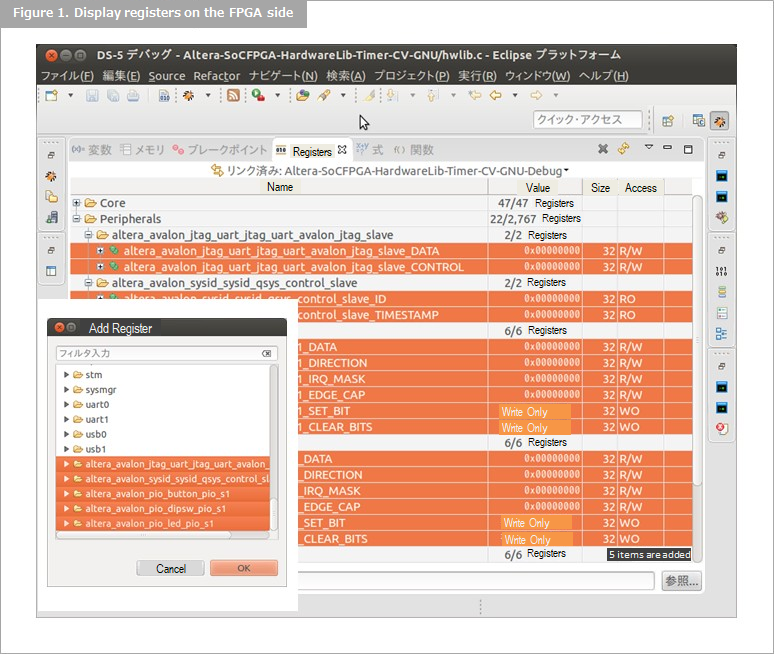Expand the usb1 folder node
This screenshot has height=654, width=774.
(66, 449)
